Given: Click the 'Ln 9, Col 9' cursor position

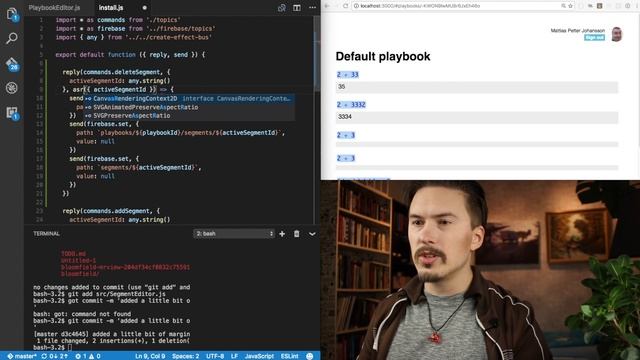Looking at the screenshot, I should (150, 356).
